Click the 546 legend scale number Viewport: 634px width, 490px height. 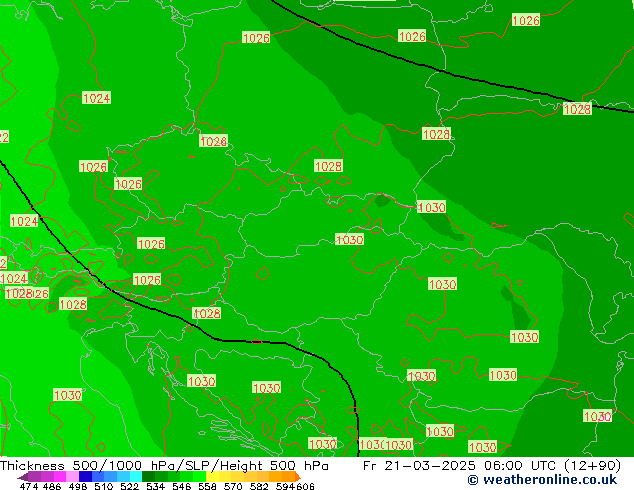pyautogui.click(x=180, y=487)
